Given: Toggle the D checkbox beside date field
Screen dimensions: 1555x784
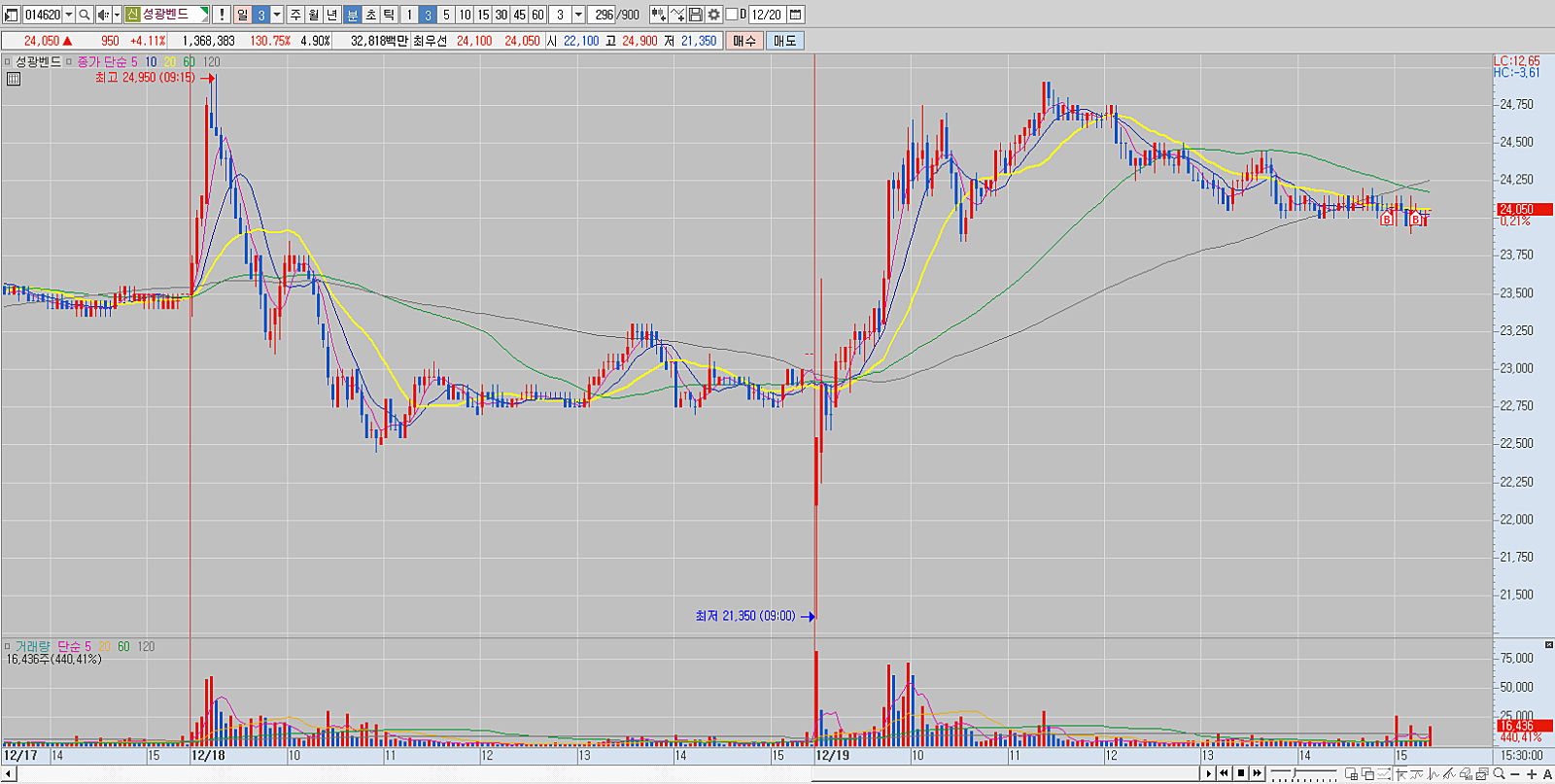Looking at the screenshot, I should 732,15.
